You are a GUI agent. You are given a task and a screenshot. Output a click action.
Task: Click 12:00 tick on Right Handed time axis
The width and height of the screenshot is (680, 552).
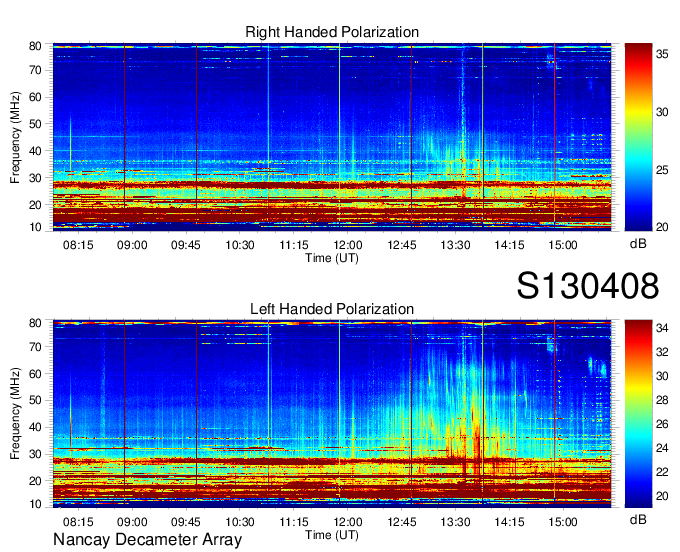click(347, 245)
